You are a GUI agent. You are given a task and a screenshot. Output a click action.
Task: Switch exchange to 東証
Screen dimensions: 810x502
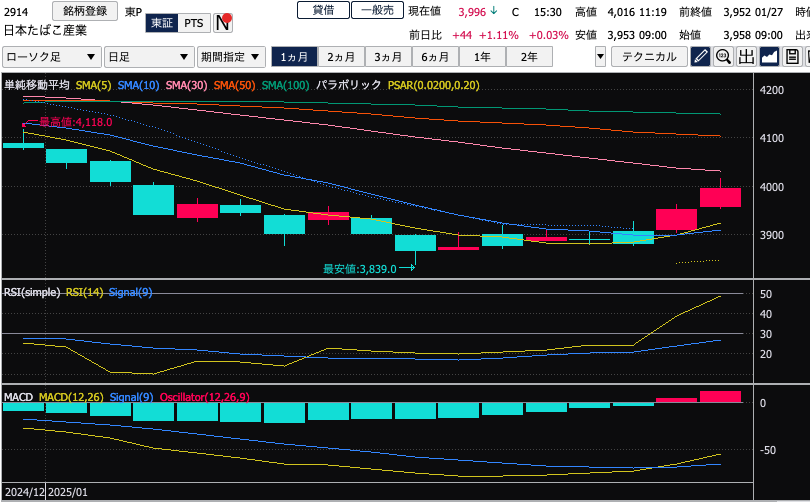click(159, 22)
